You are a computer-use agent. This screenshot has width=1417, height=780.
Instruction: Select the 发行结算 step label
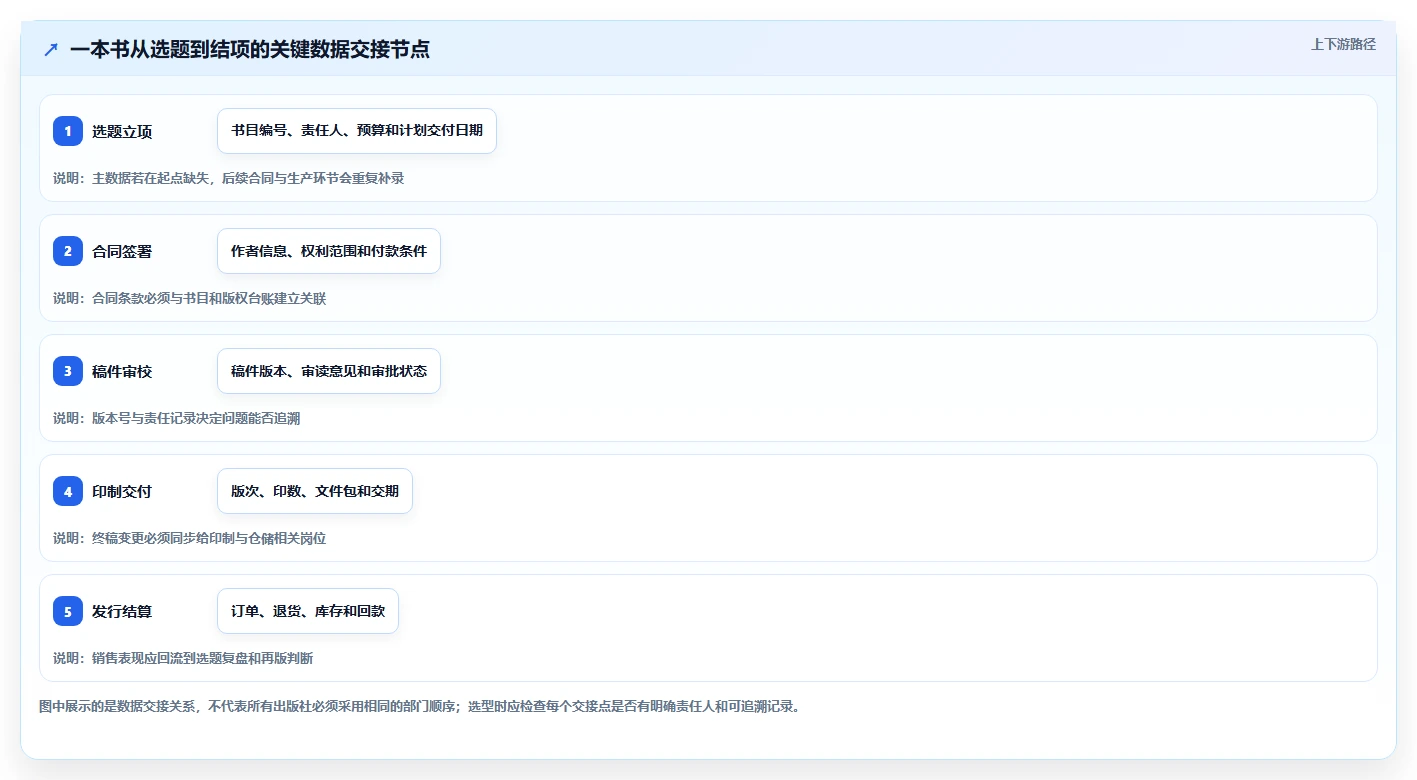click(122, 611)
